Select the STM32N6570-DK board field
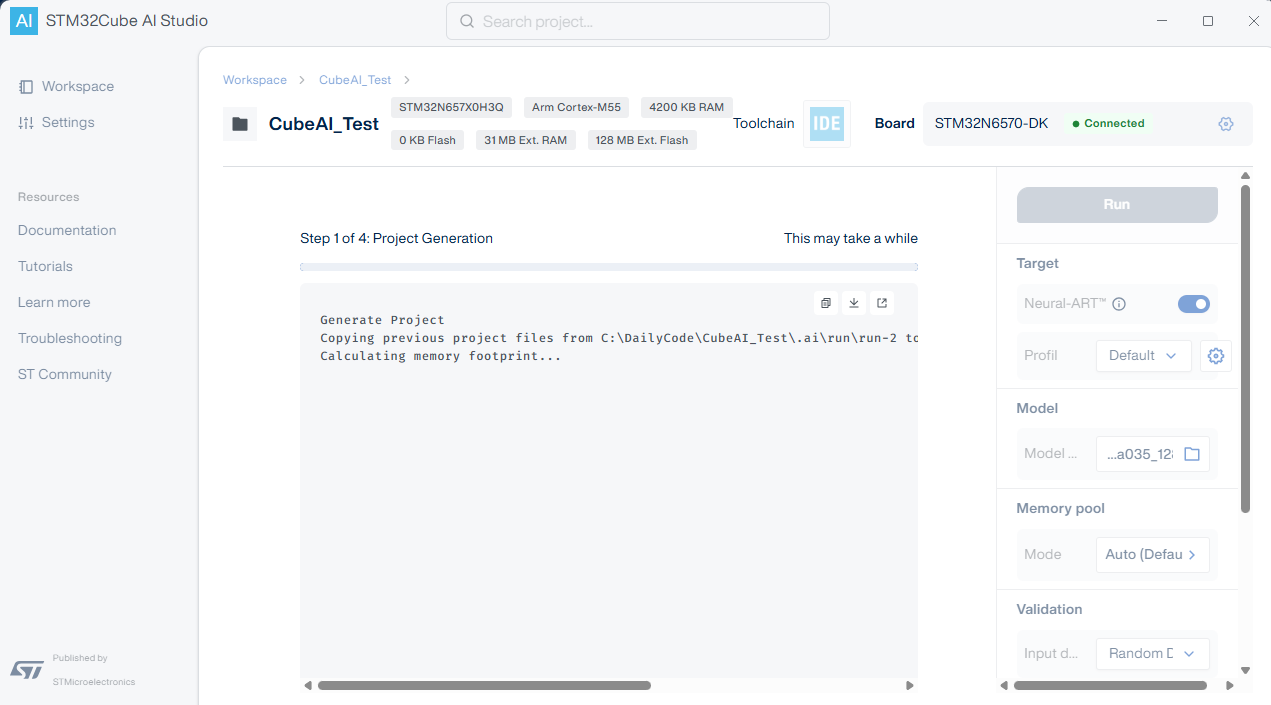The height and width of the screenshot is (705, 1271). (1087, 124)
